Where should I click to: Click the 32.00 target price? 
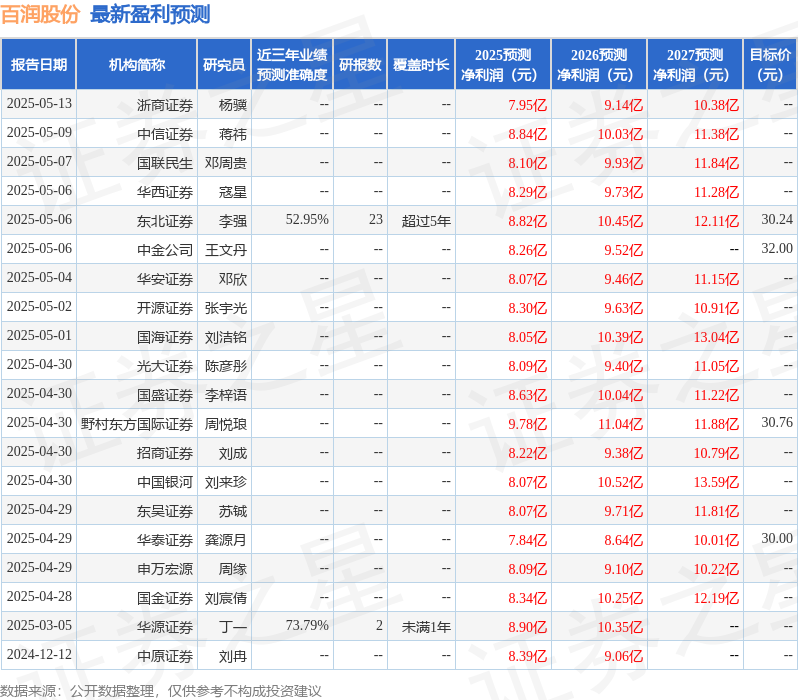click(x=777, y=248)
